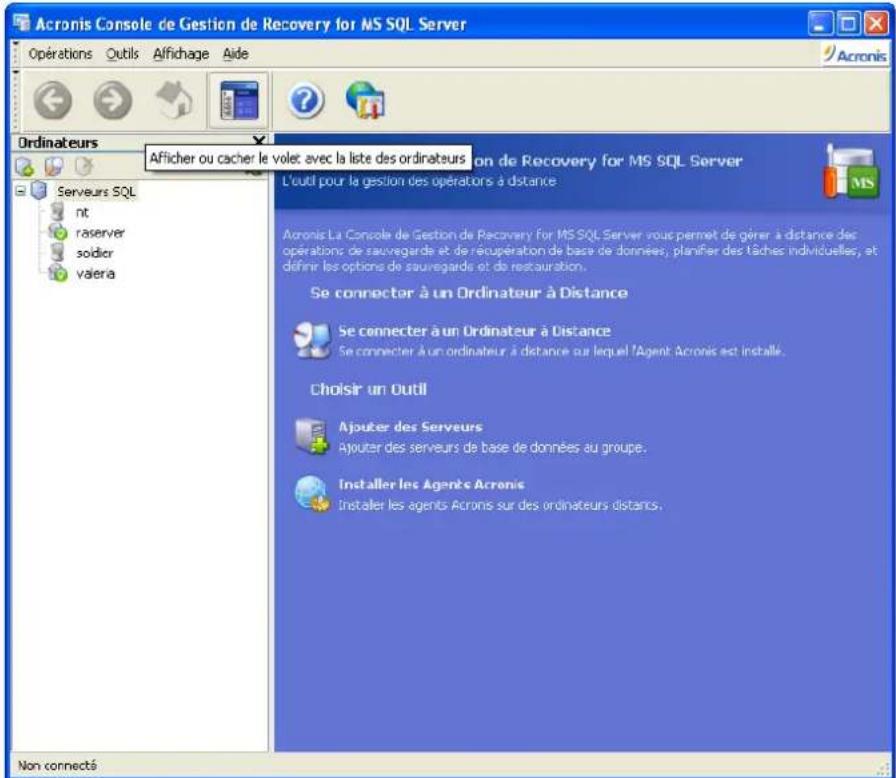Viewport: 896px width, 778px height.
Task: Click description Ajouter des serveurs de base de données
Action: (x=493, y=447)
